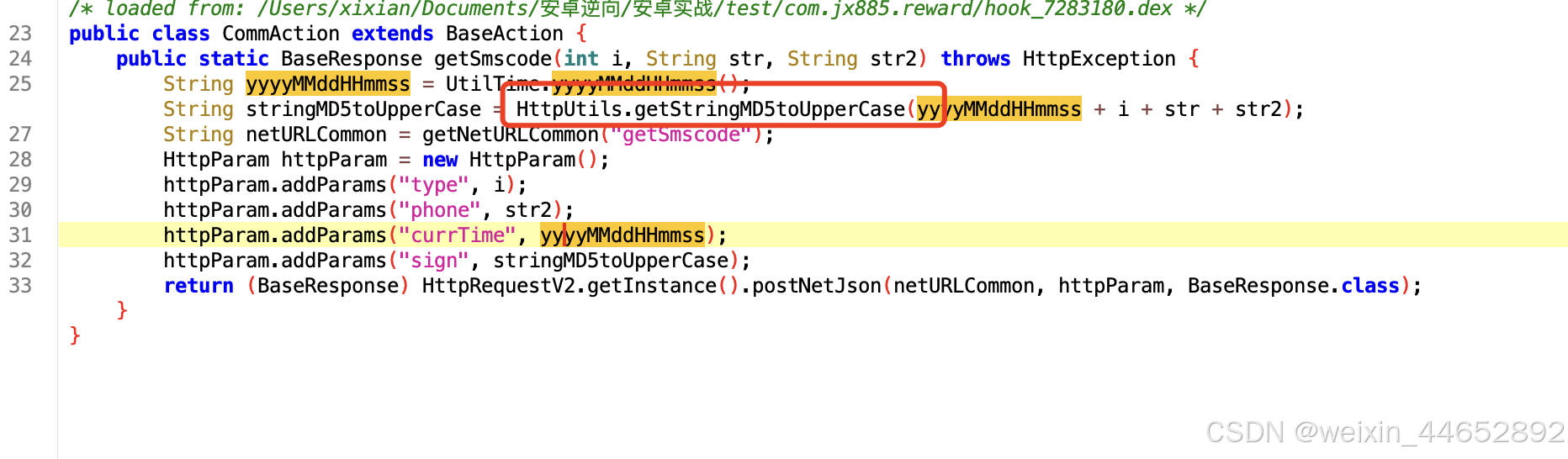
Task: Click line number 30 in the gutter
Action: [20, 210]
